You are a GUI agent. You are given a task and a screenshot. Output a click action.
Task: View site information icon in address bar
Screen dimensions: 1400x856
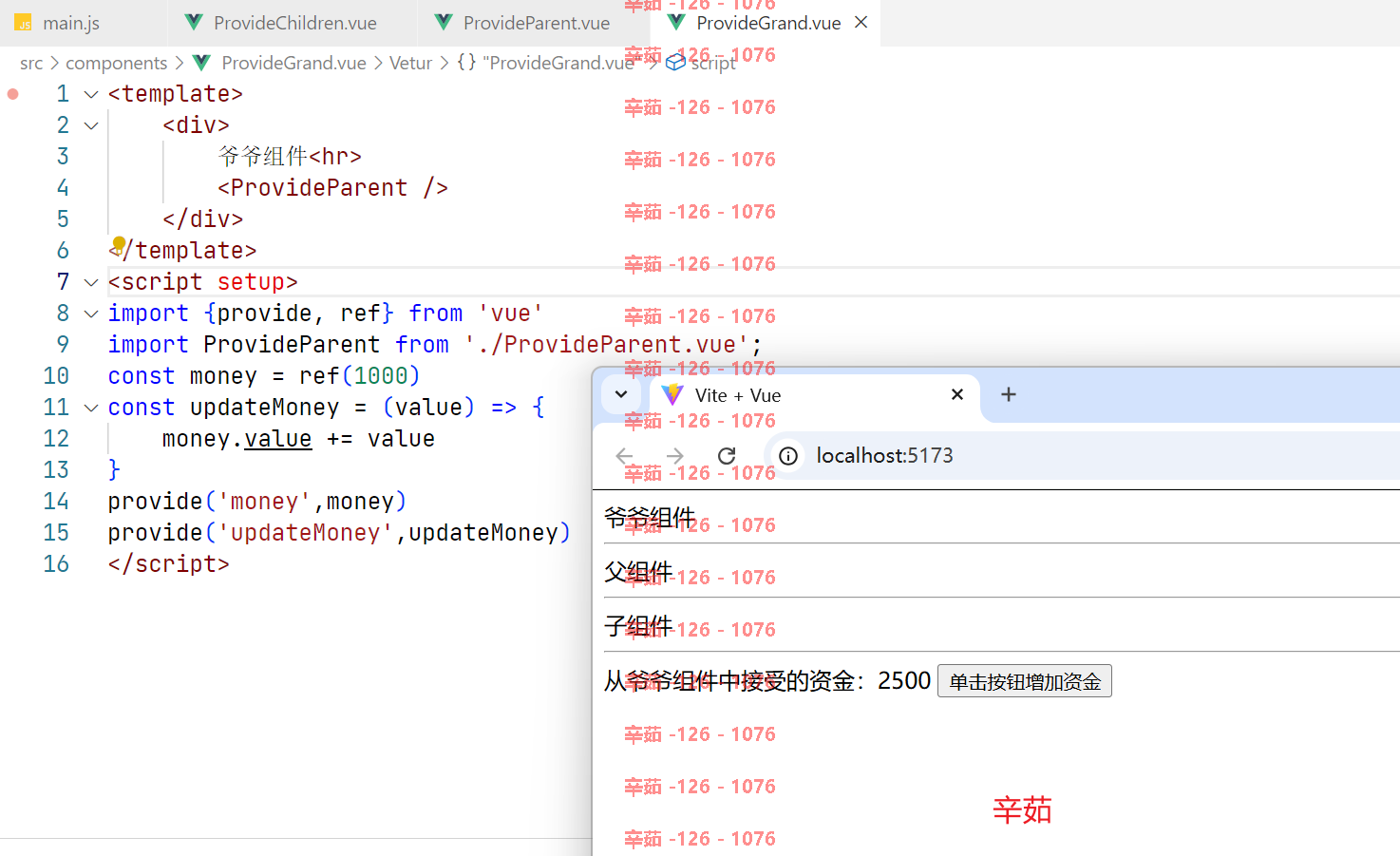point(788,456)
